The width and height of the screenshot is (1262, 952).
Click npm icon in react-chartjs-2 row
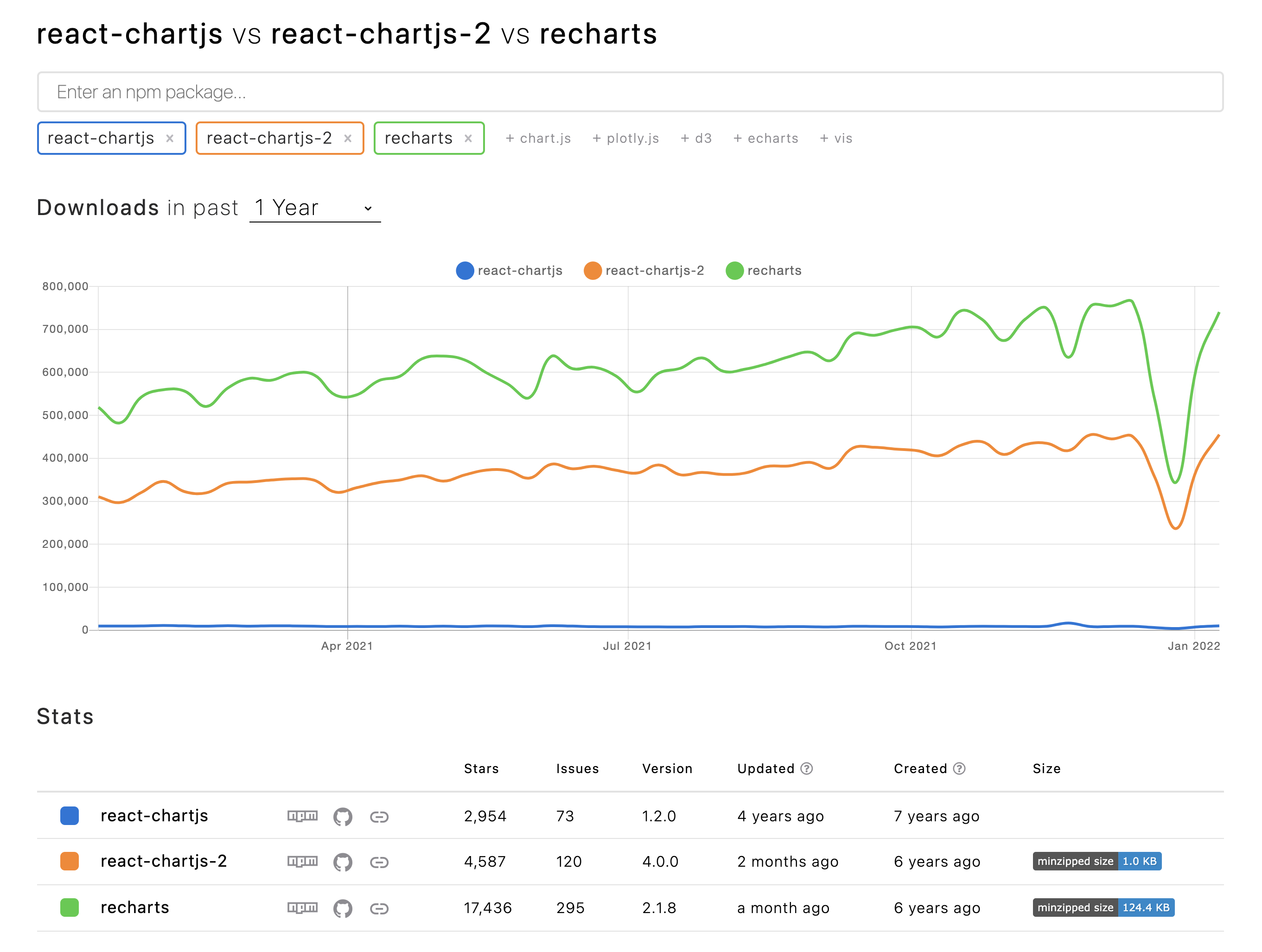click(302, 861)
